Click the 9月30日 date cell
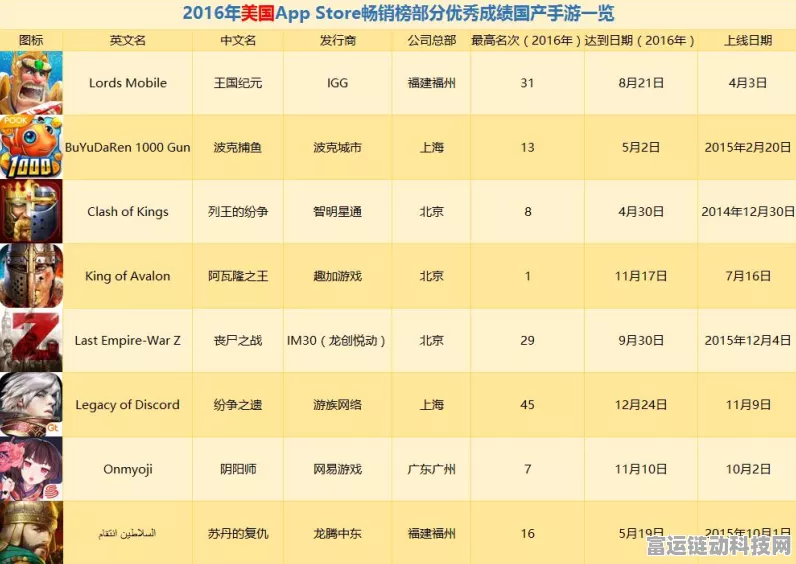The height and width of the screenshot is (564, 796). [641, 340]
